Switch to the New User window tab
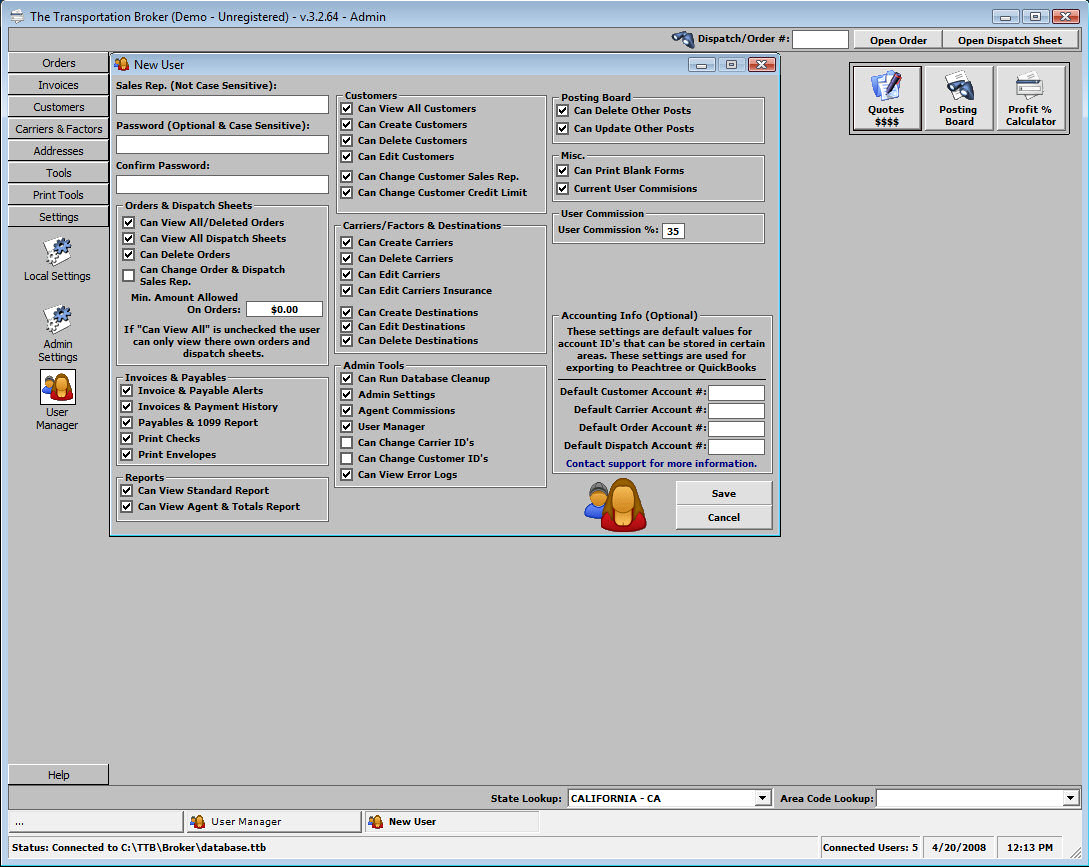 [451, 822]
